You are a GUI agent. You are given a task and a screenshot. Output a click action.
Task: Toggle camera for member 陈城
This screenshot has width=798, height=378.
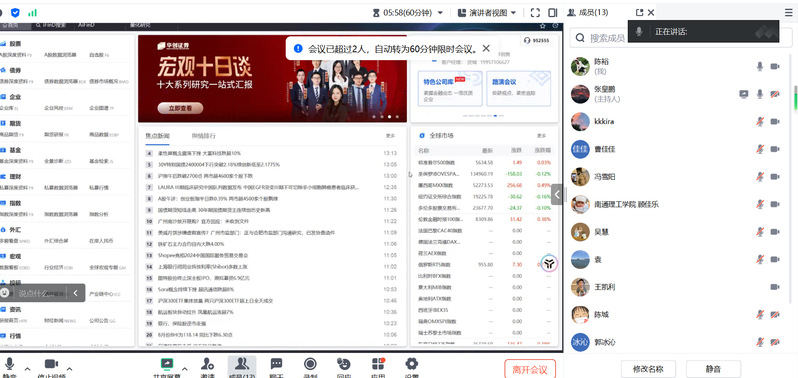pos(775,314)
